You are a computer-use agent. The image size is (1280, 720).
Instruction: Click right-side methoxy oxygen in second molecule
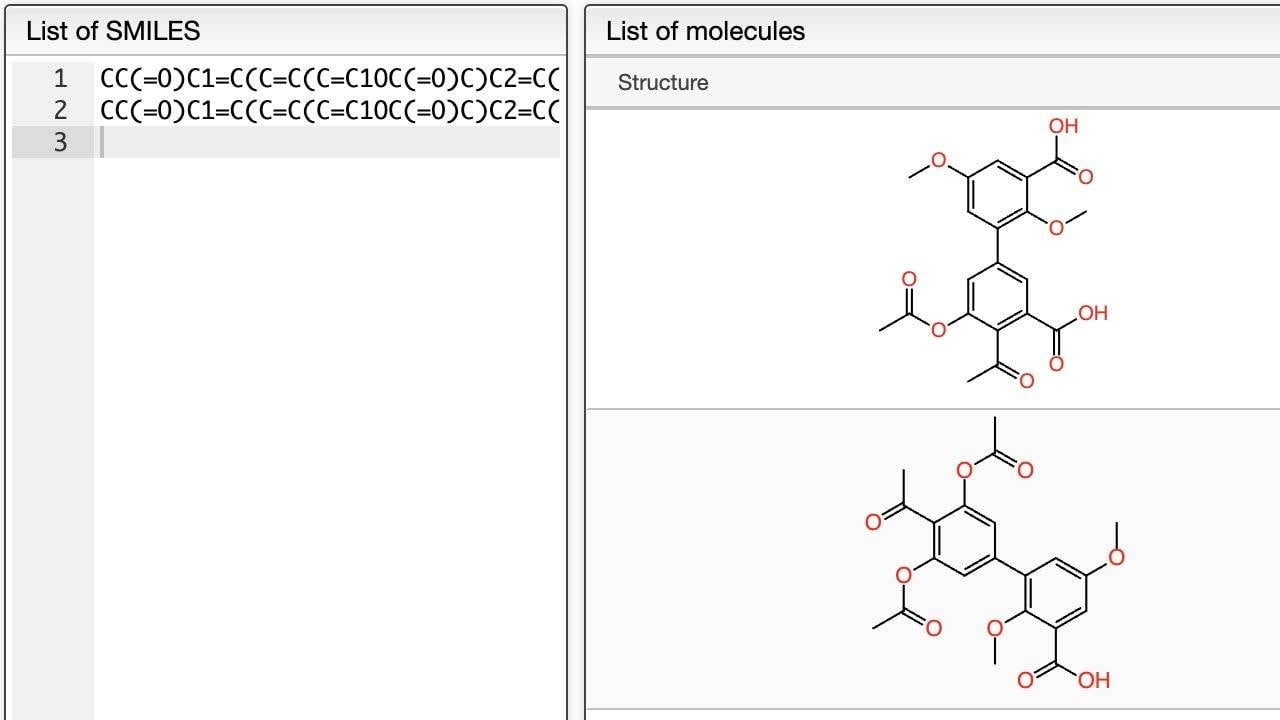coord(1116,557)
